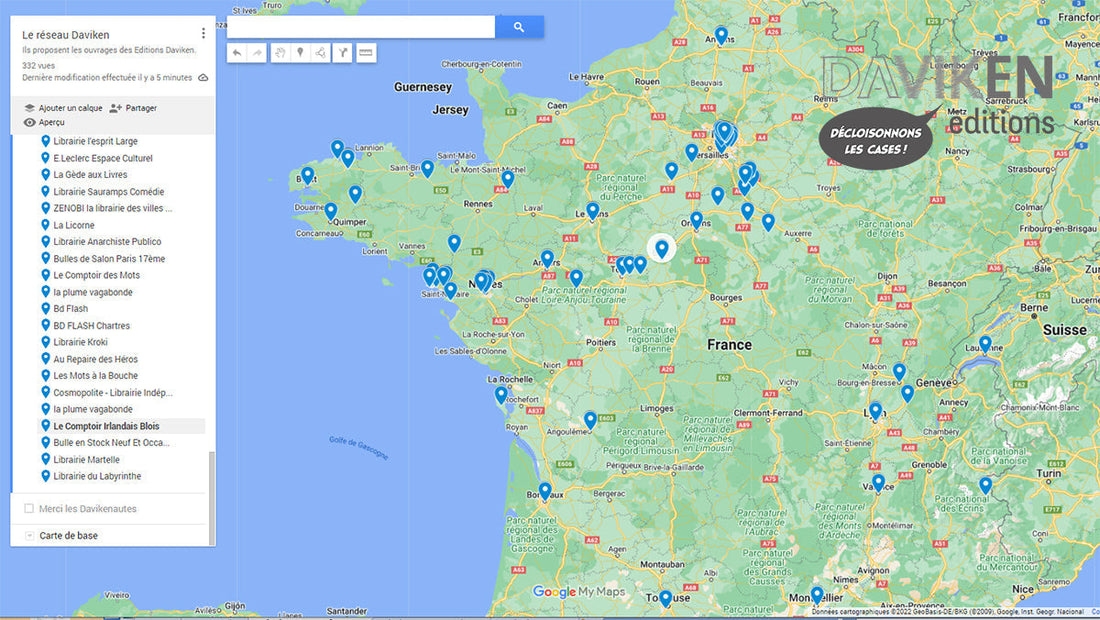Image resolution: width=1100 pixels, height=620 pixels.
Task: Click the Partager button
Action: 133,108
